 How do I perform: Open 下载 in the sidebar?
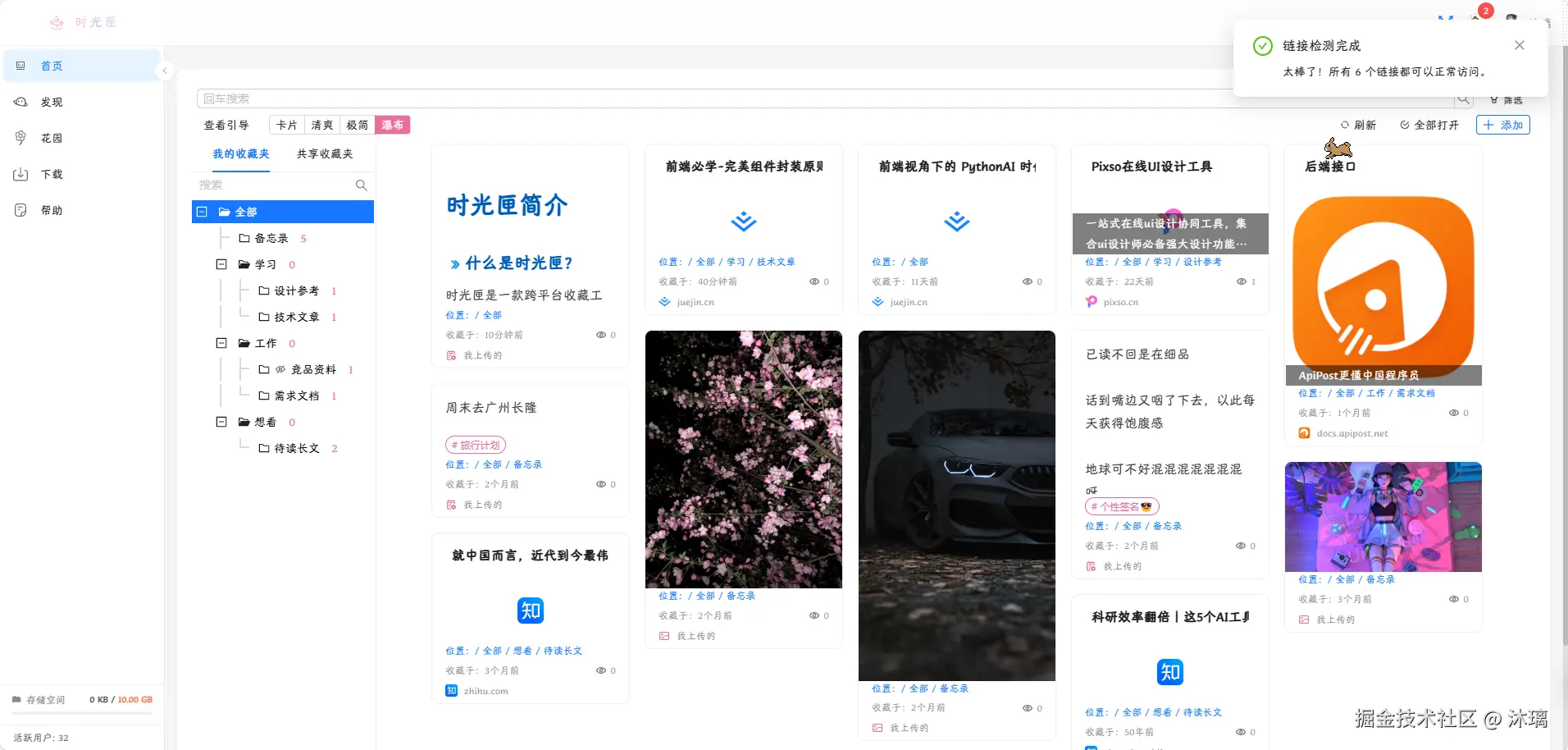coord(82,174)
